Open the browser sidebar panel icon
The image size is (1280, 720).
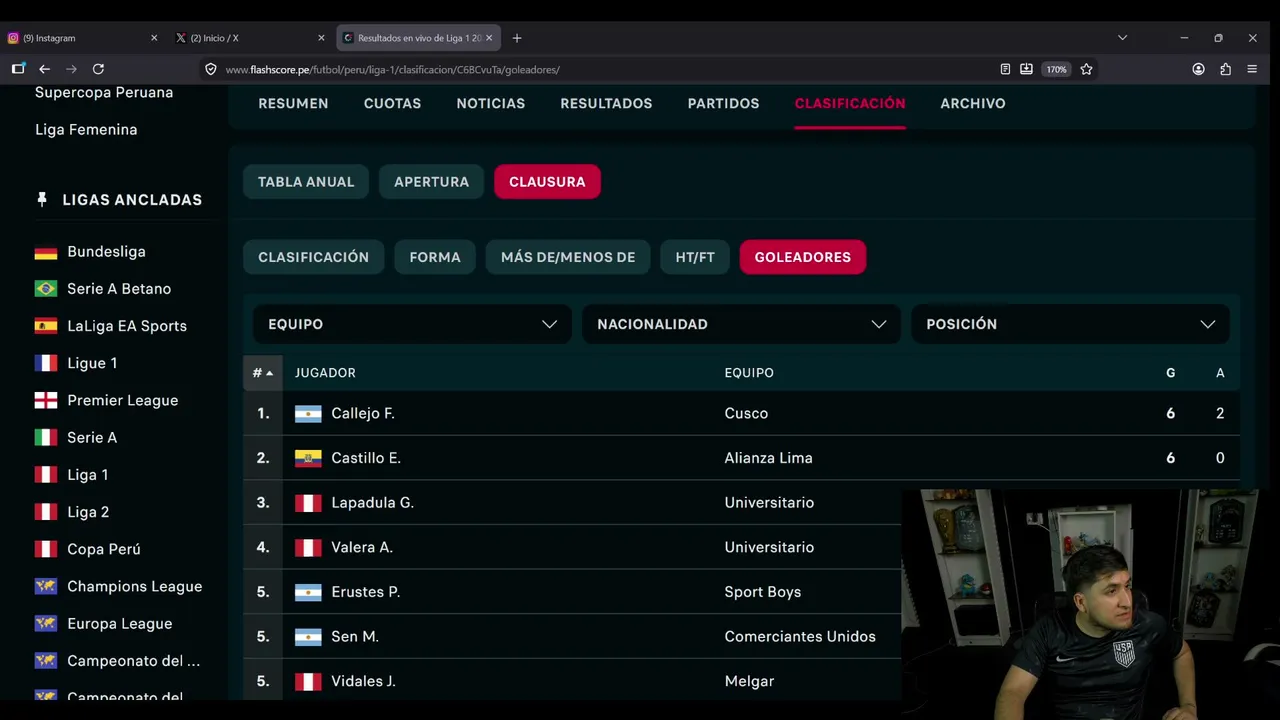click(18, 69)
